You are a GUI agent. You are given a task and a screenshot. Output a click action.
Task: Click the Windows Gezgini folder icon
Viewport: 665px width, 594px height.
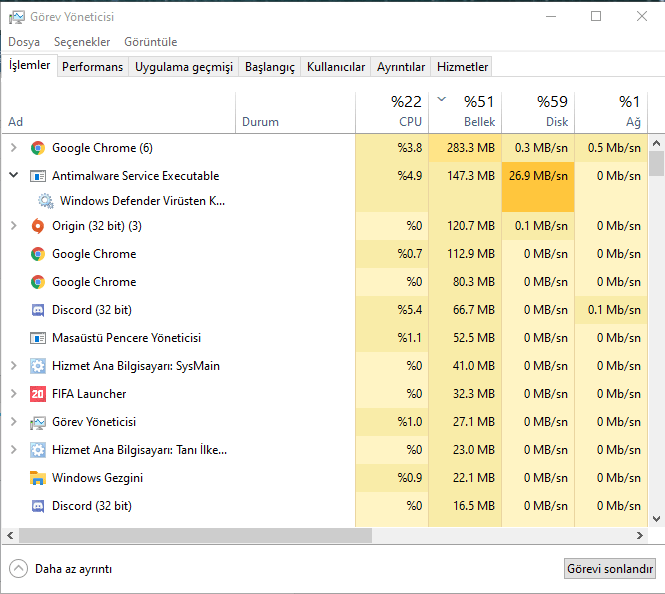coord(38,478)
